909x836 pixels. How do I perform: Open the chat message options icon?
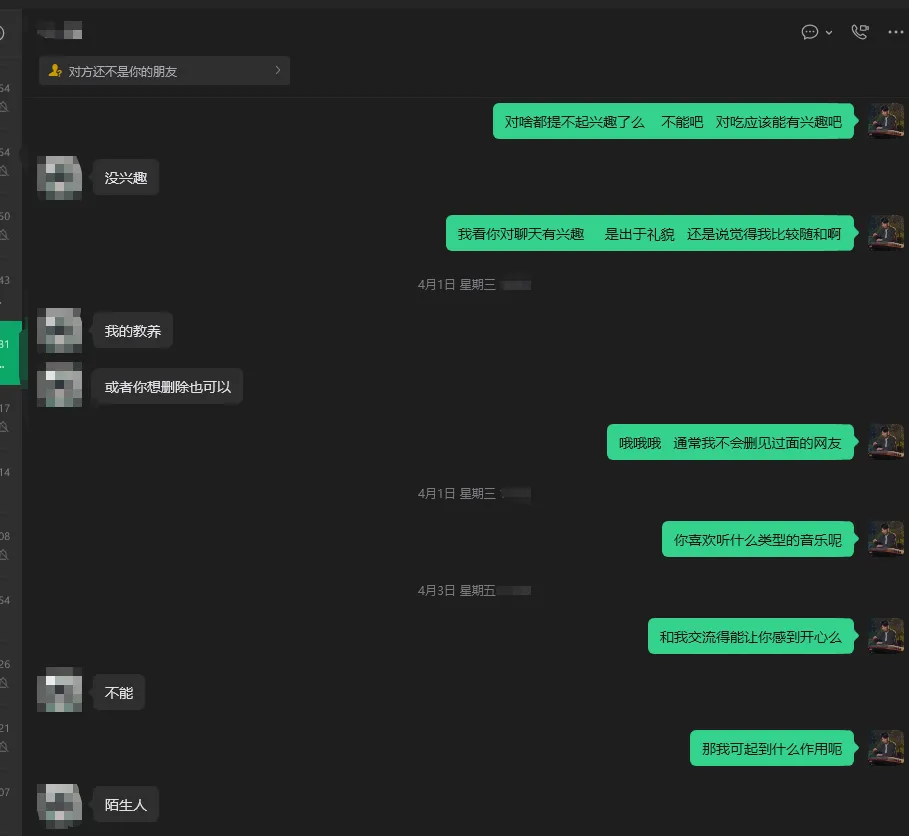[x=809, y=32]
